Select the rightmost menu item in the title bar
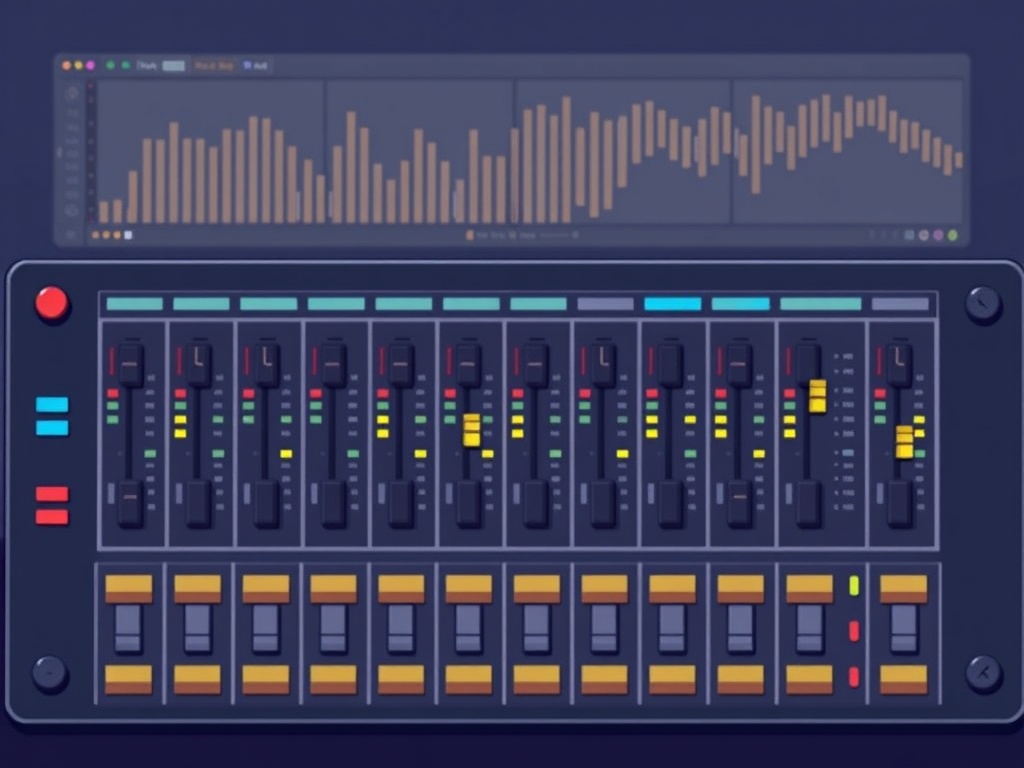This screenshot has width=1024, height=768. (x=256, y=66)
